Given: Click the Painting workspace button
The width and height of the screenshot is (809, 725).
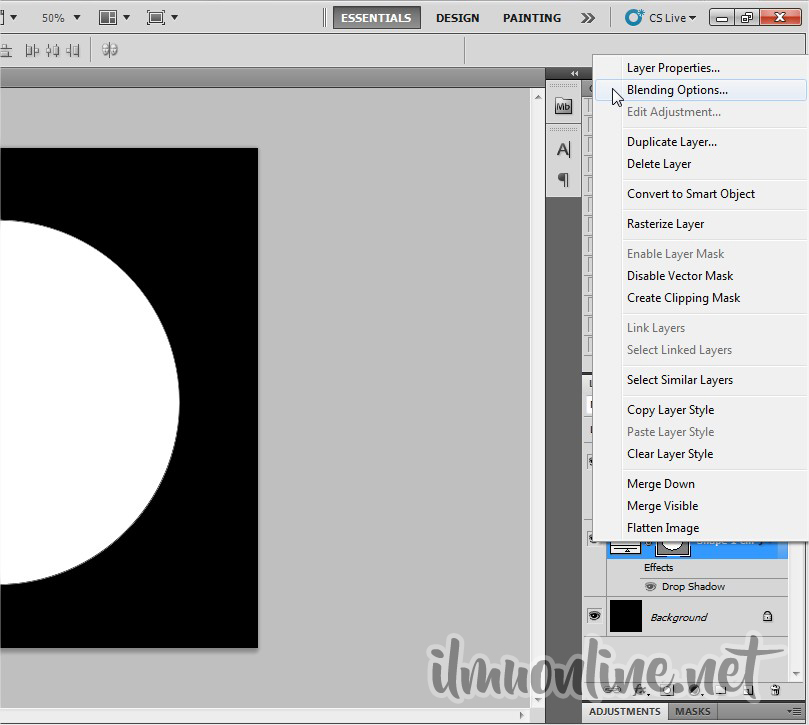Looking at the screenshot, I should tap(531, 18).
